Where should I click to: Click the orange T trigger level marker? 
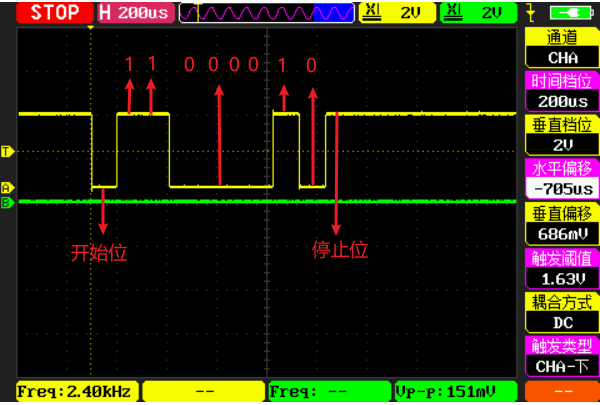(x=7, y=152)
